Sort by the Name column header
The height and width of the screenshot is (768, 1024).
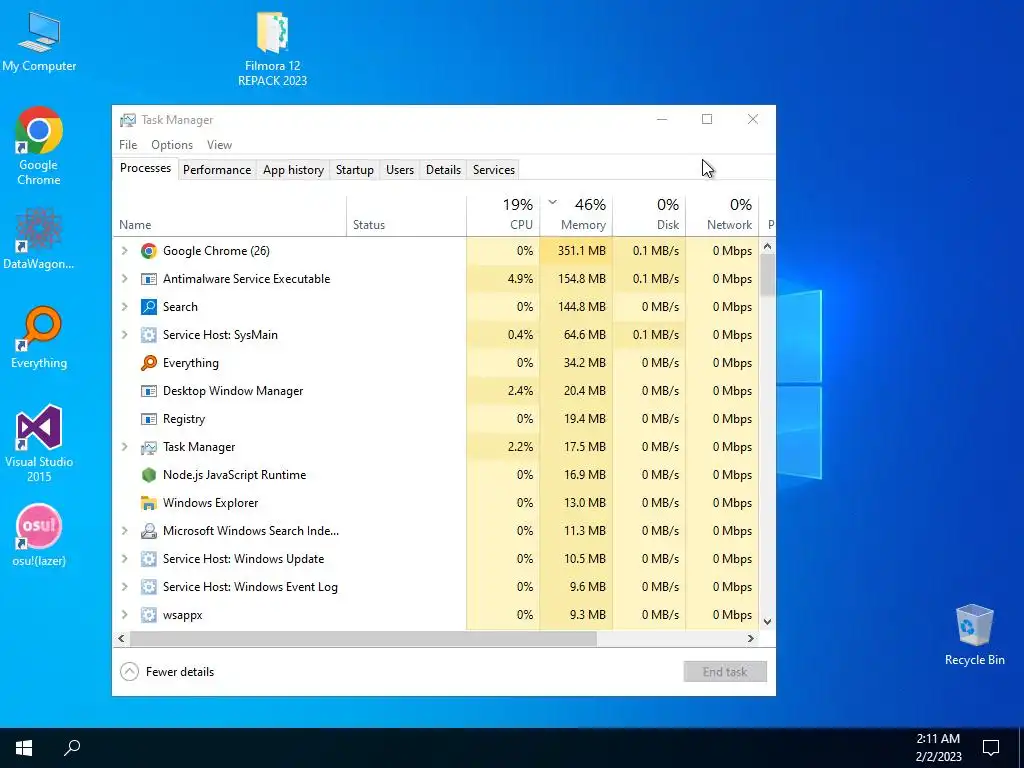(229, 216)
